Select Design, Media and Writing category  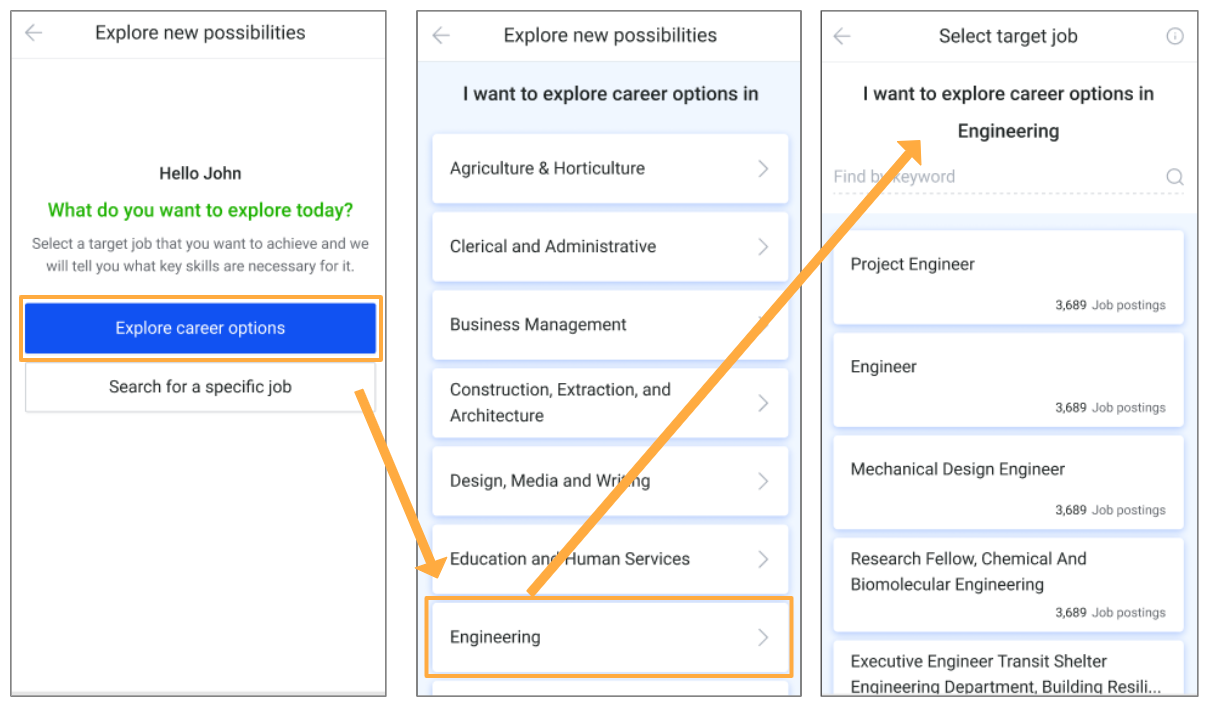pyautogui.click(x=610, y=481)
